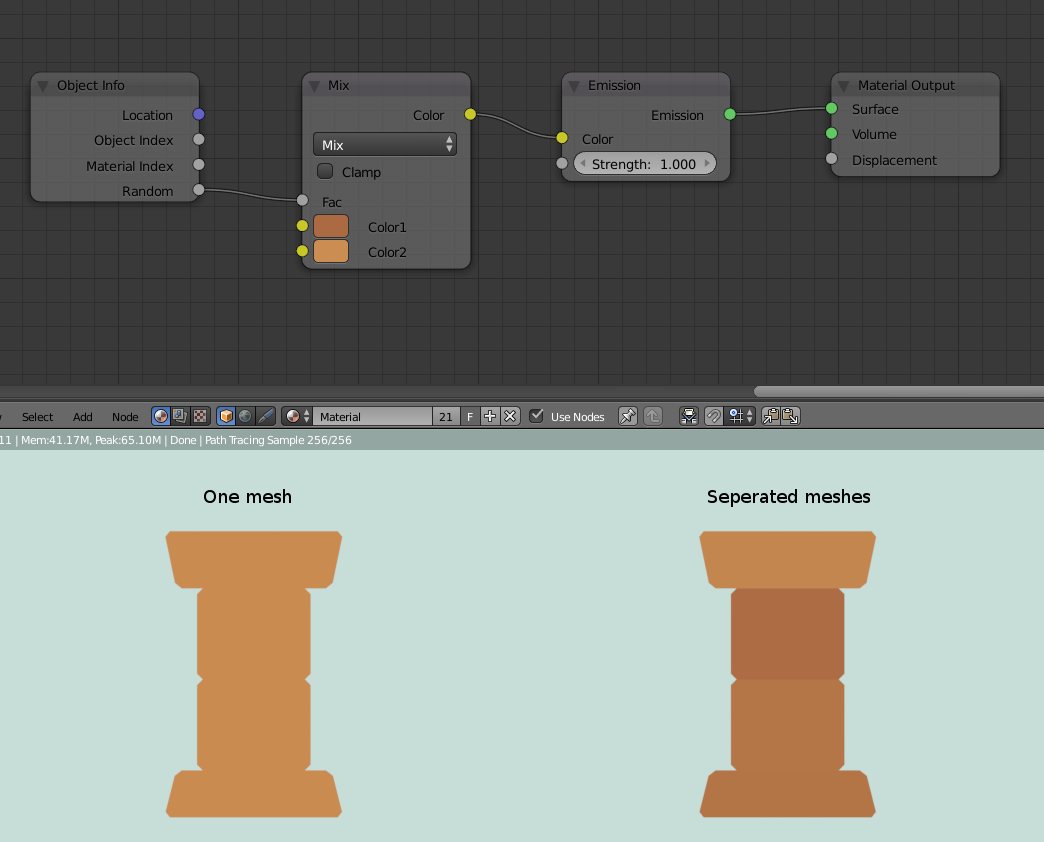Viewport: 1044px width, 842px height.
Task: Click the Strength value field
Action: click(x=645, y=164)
